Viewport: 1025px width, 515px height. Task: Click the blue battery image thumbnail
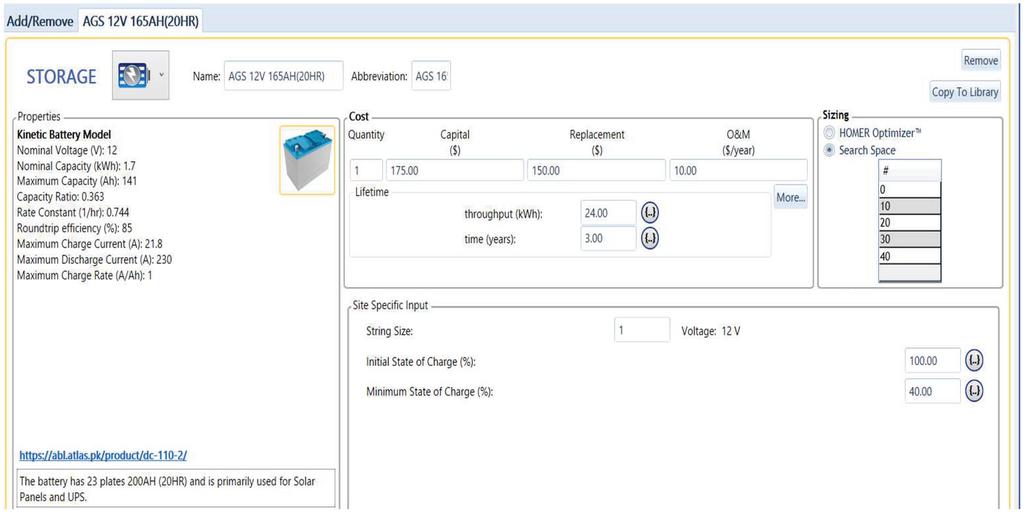tap(306, 160)
